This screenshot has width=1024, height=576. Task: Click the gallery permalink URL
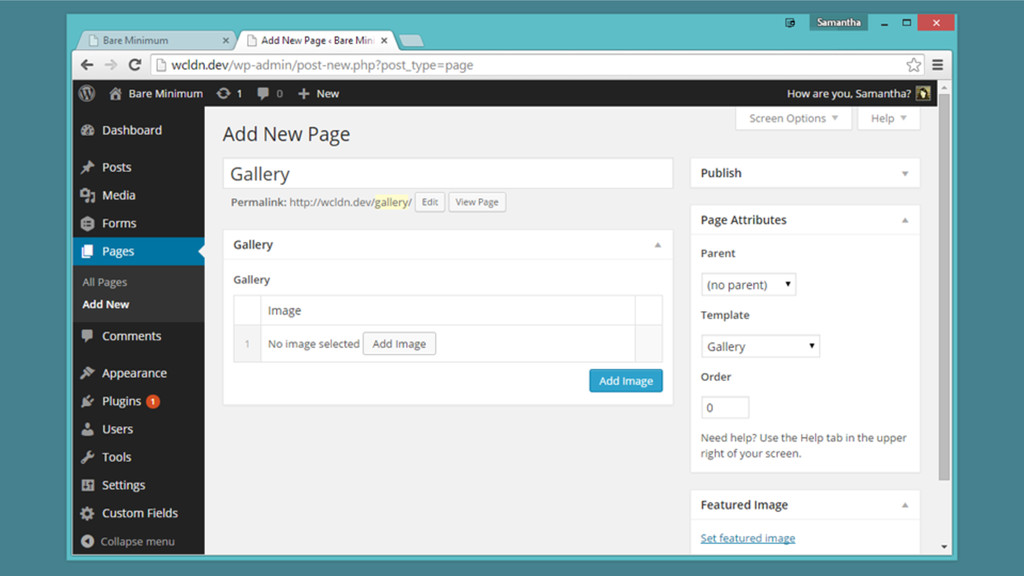(351, 202)
